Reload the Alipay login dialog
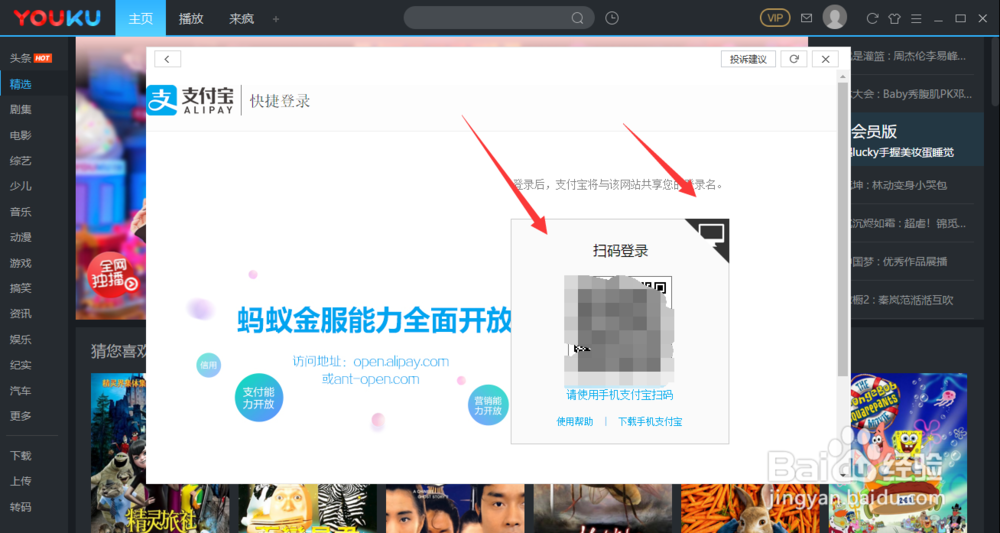The height and width of the screenshot is (533, 1000). [794, 59]
